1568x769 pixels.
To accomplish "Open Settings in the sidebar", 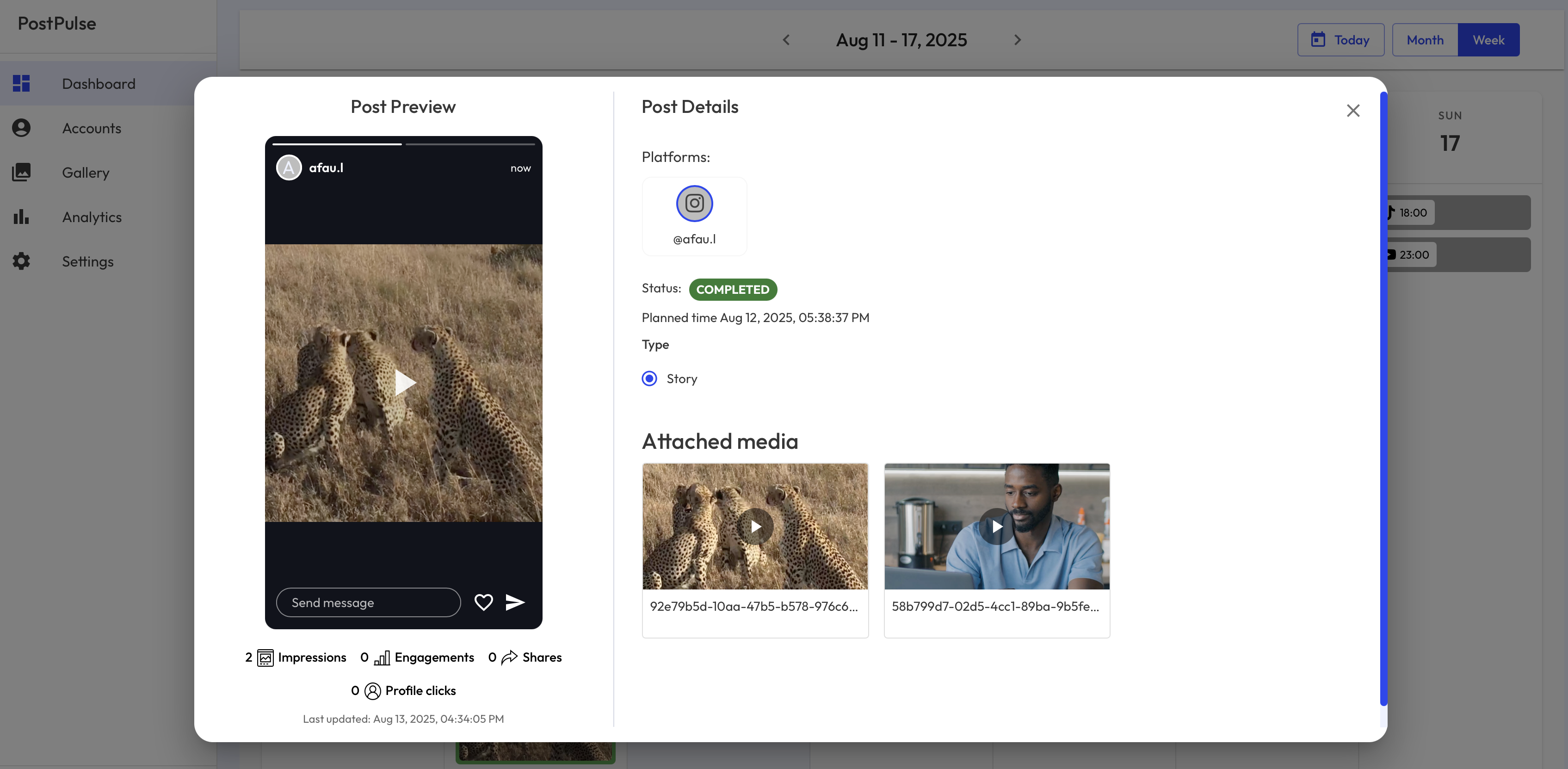I will (108, 261).
